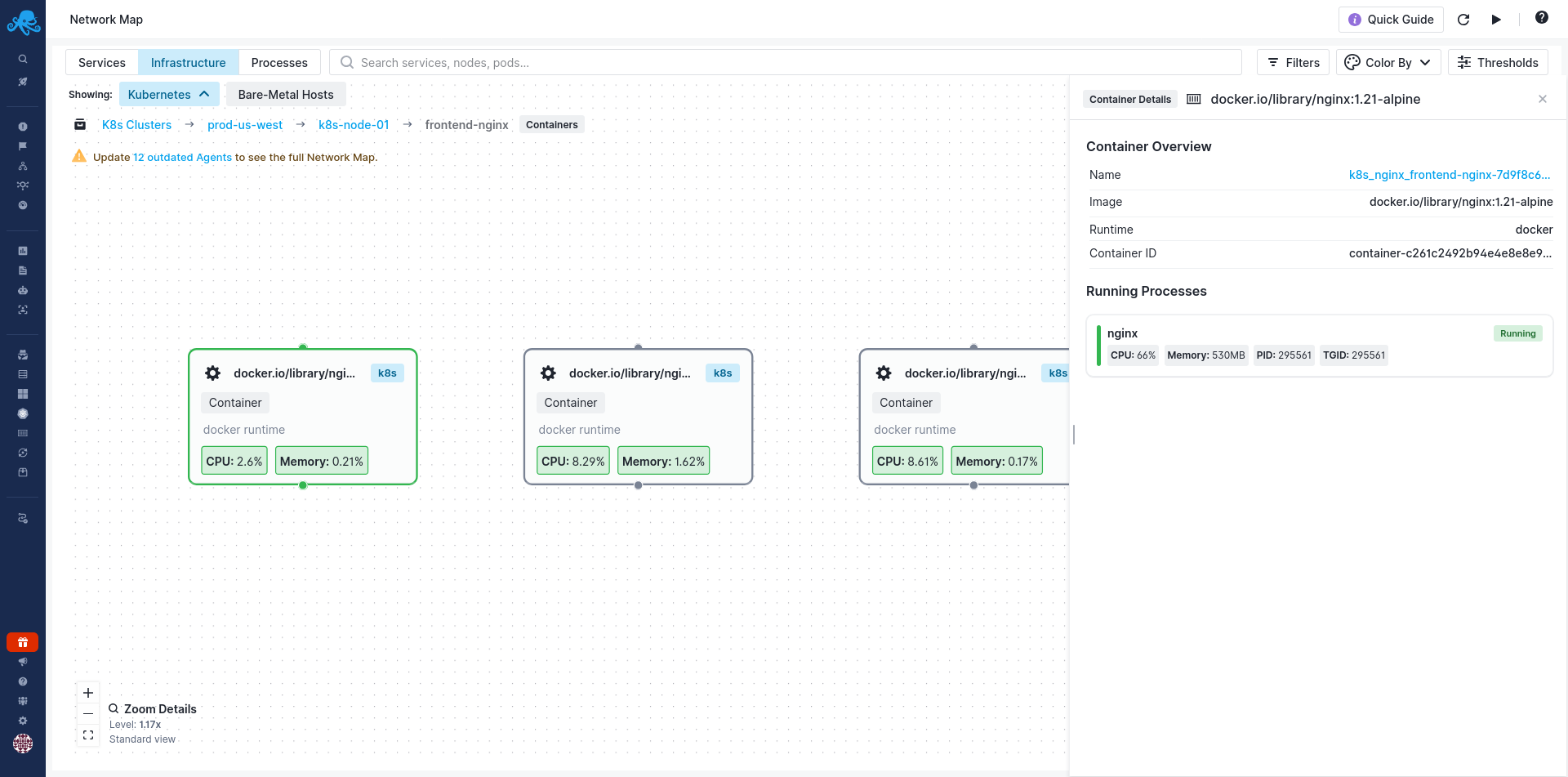The height and width of the screenshot is (777, 1568).
Task: Expand the Color By dropdown
Action: click(x=1388, y=63)
